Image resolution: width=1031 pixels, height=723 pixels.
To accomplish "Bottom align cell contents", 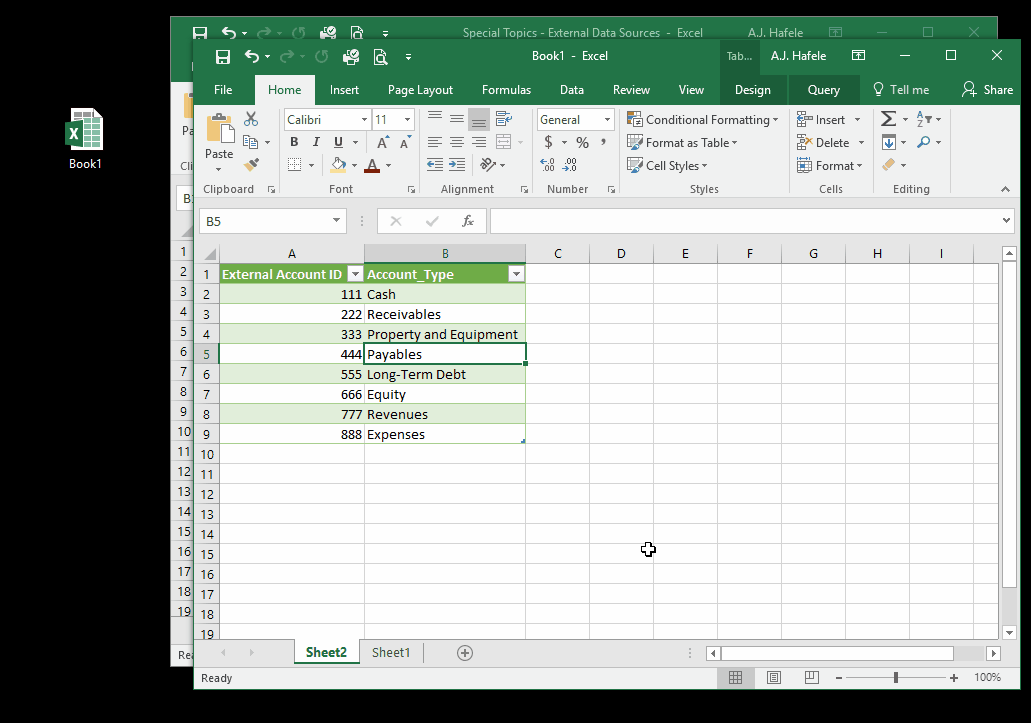I will [x=479, y=120].
